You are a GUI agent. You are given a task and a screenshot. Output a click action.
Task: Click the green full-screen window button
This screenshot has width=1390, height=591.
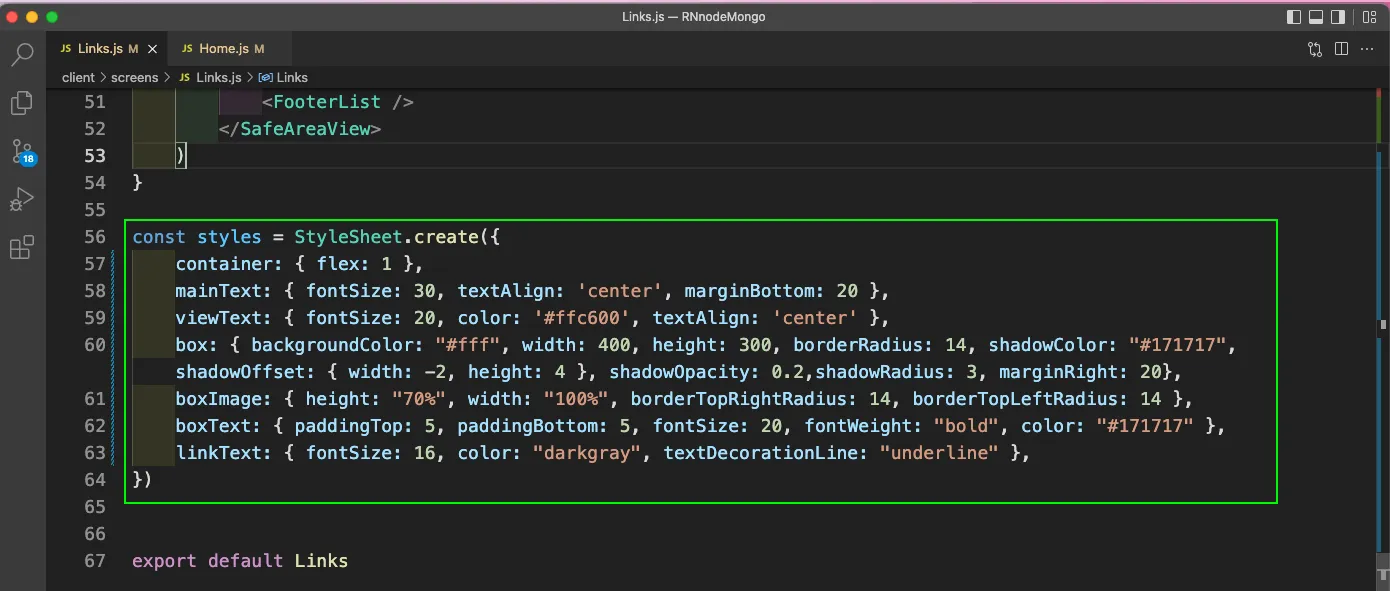point(52,17)
